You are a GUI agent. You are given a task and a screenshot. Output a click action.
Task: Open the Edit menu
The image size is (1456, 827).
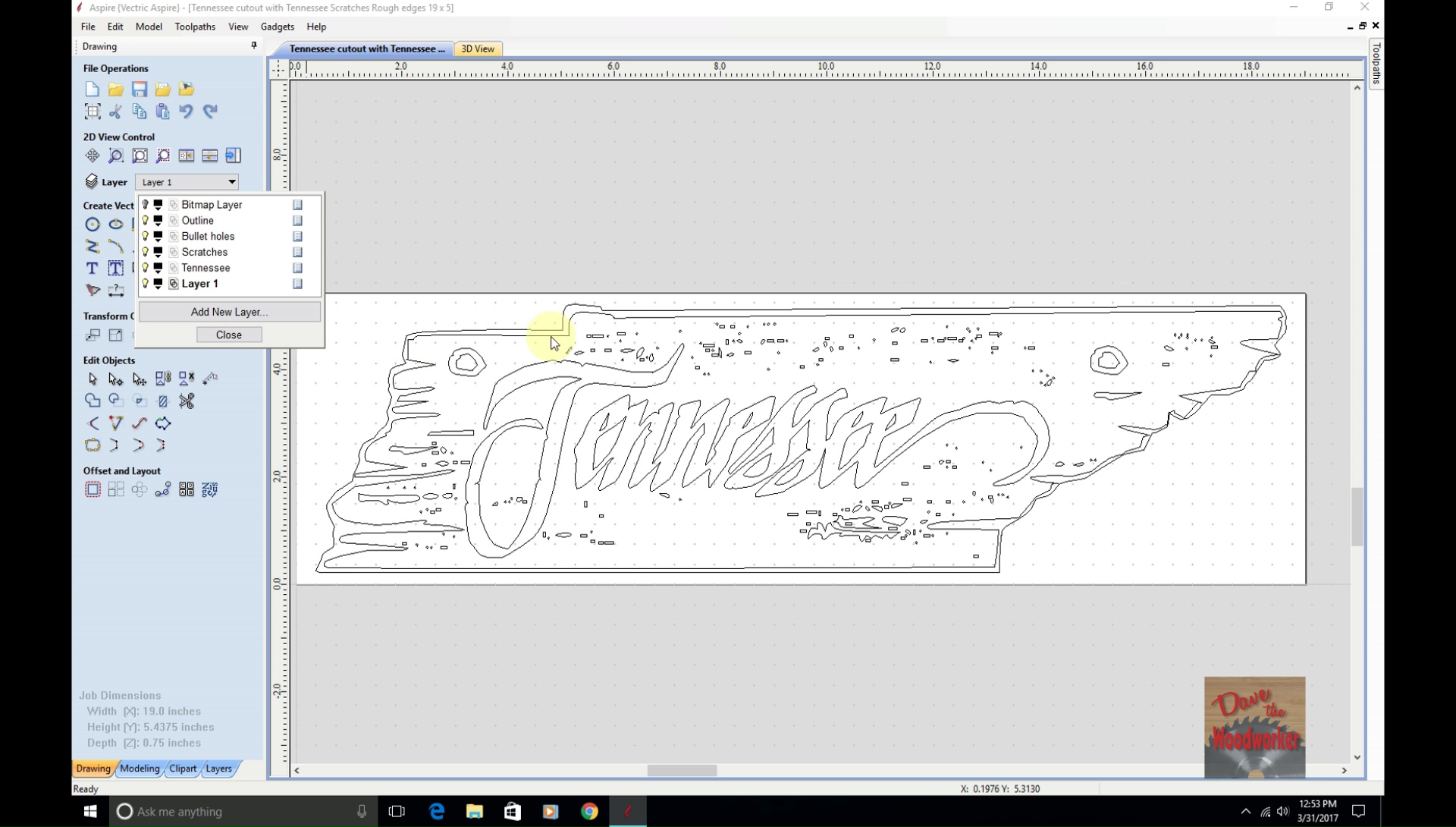(115, 27)
